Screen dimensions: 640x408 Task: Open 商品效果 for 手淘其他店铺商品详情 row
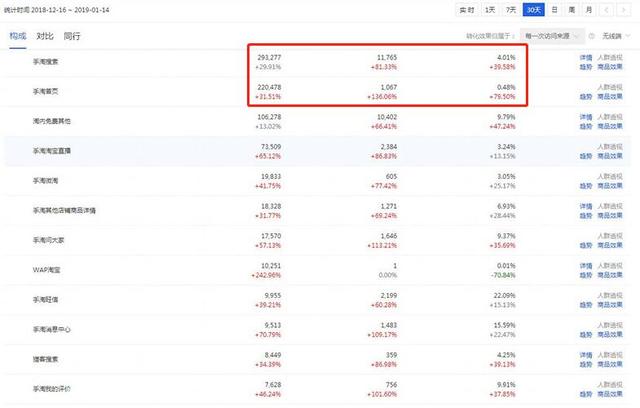point(610,215)
